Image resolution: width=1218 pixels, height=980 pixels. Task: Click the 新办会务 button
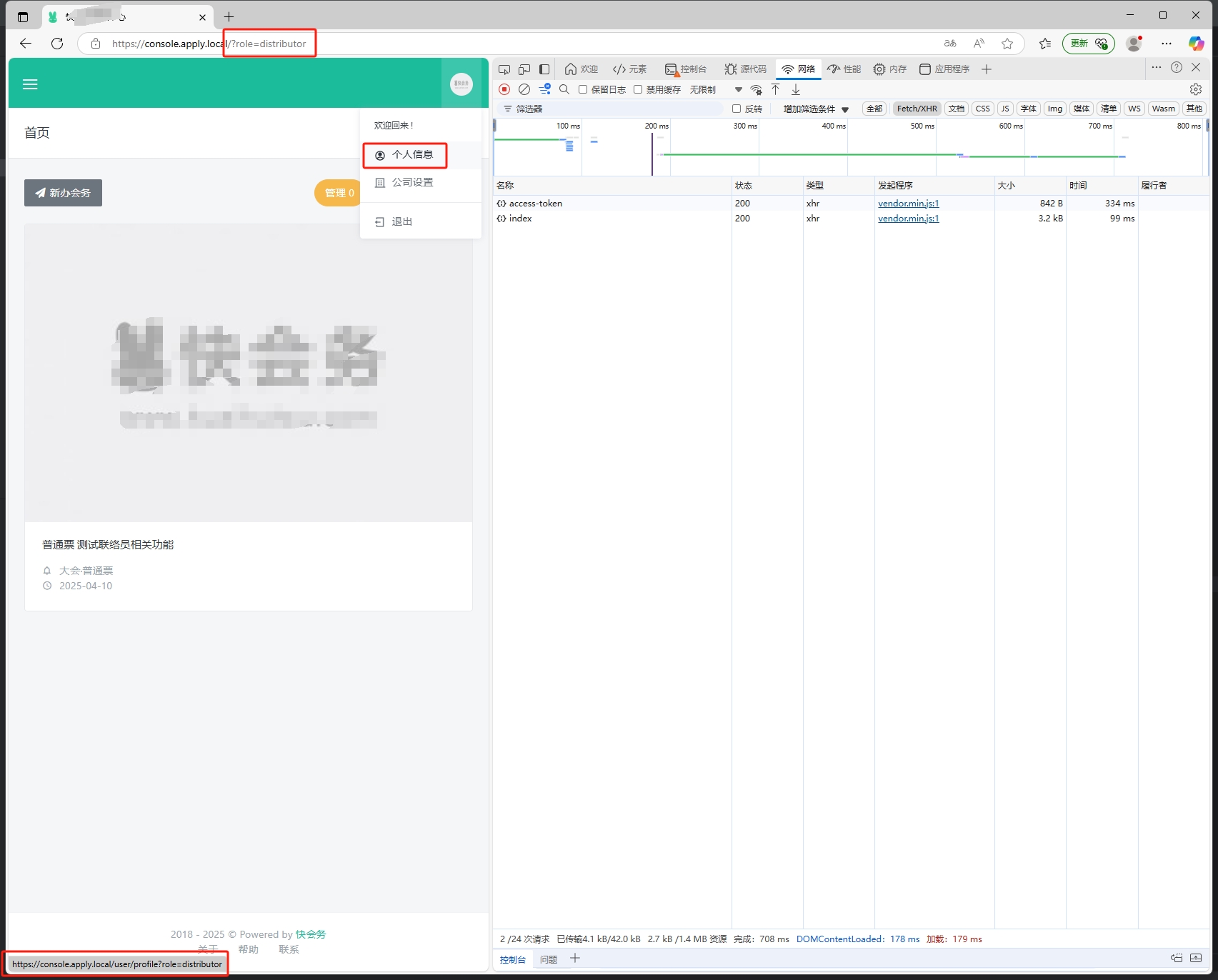(x=63, y=193)
